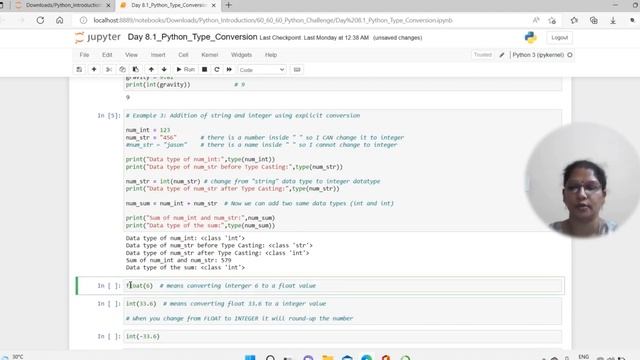Insert a cell below with plus icon
This screenshot has height=360, width=640.
click(94, 70)
